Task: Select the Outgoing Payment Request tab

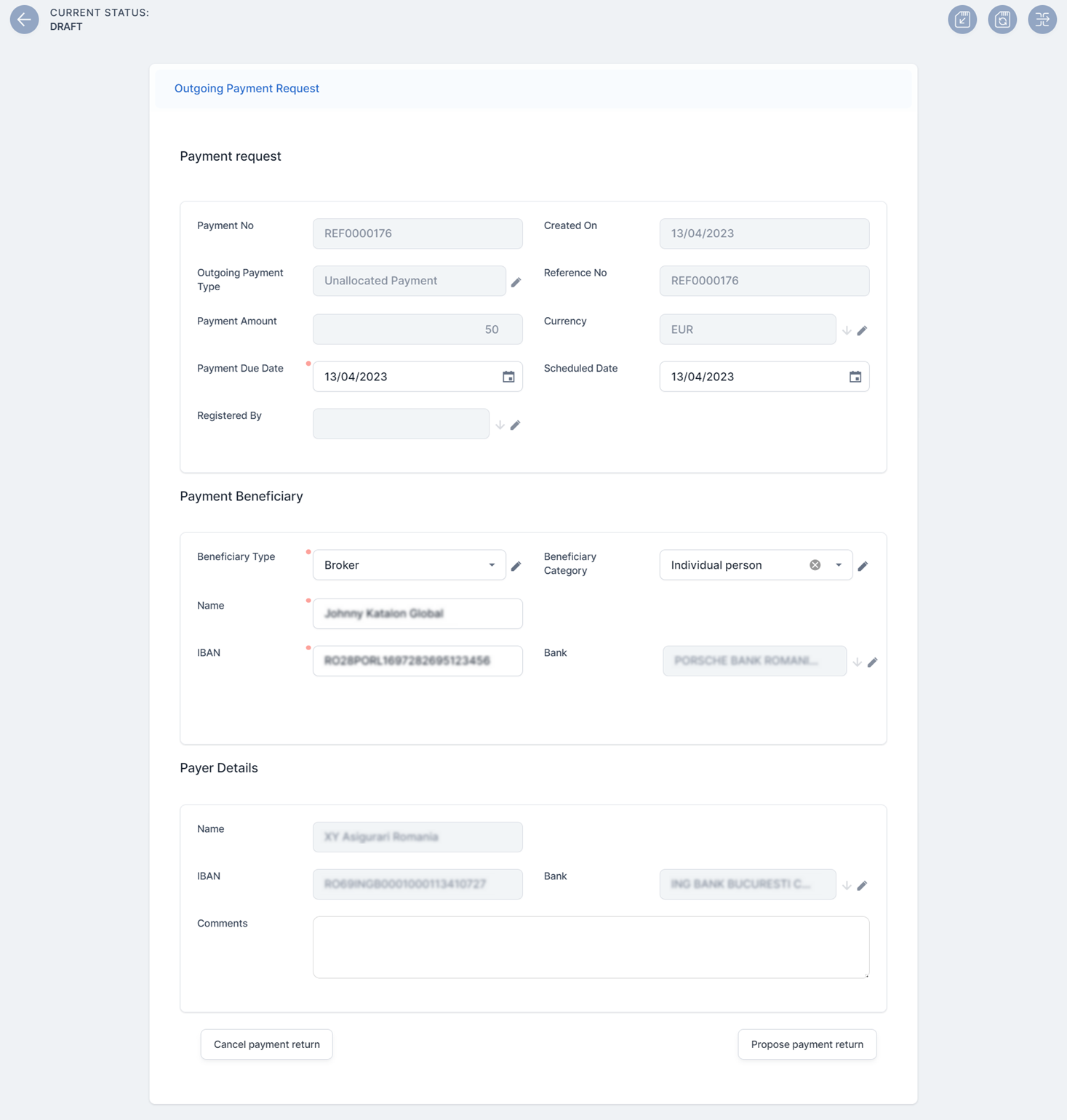Action: [x=247, y=88]
